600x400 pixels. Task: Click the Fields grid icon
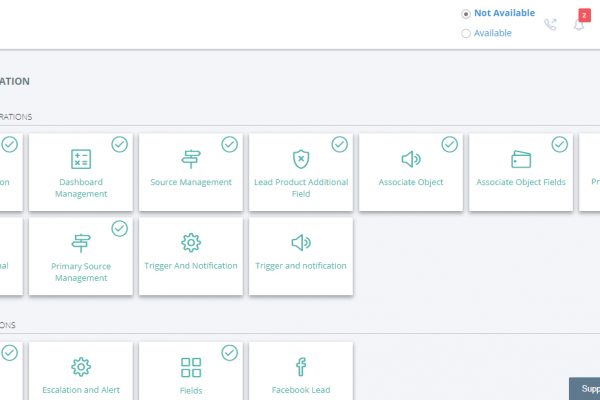[191, 367]
